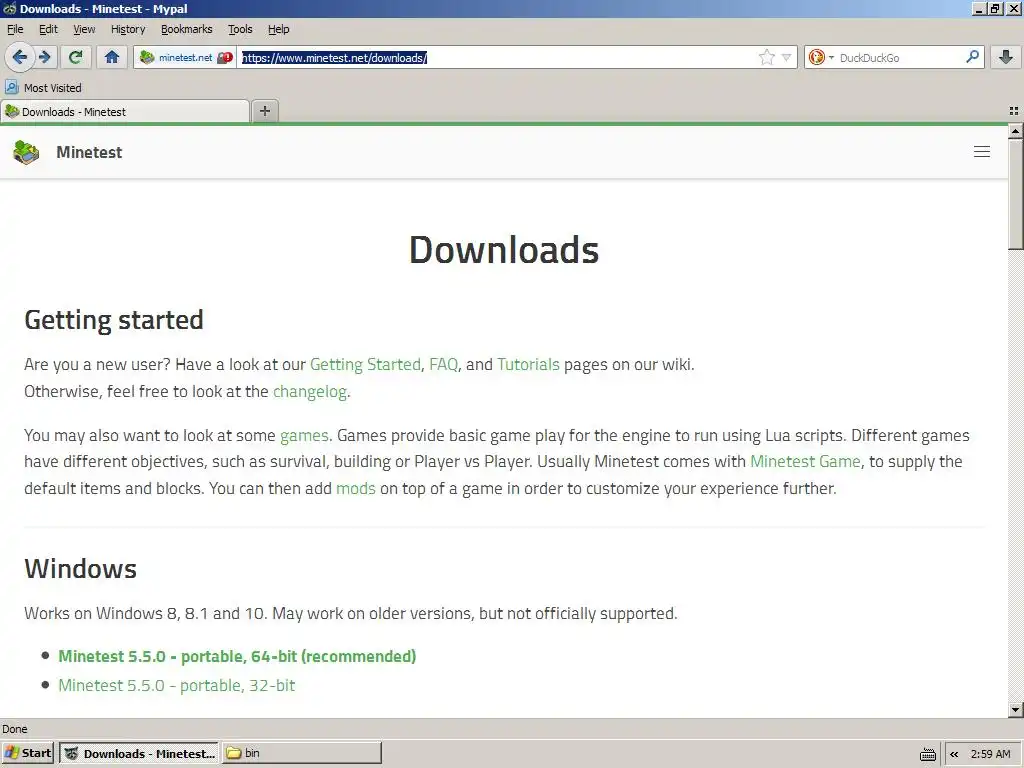Click the red security warning badge

[x=225, y=57]
